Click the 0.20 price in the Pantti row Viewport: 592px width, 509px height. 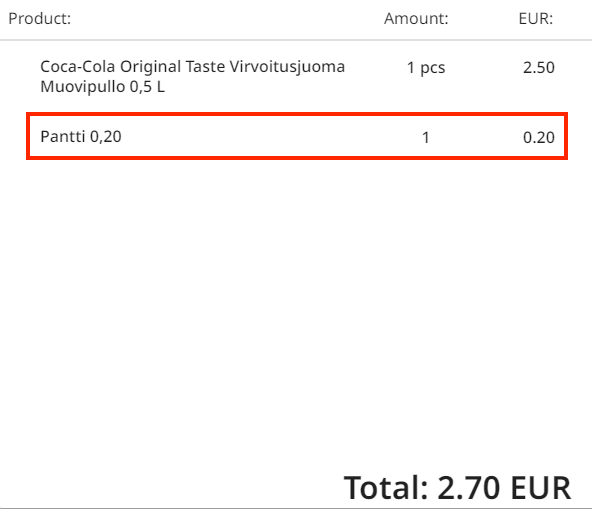click(539, 137)
